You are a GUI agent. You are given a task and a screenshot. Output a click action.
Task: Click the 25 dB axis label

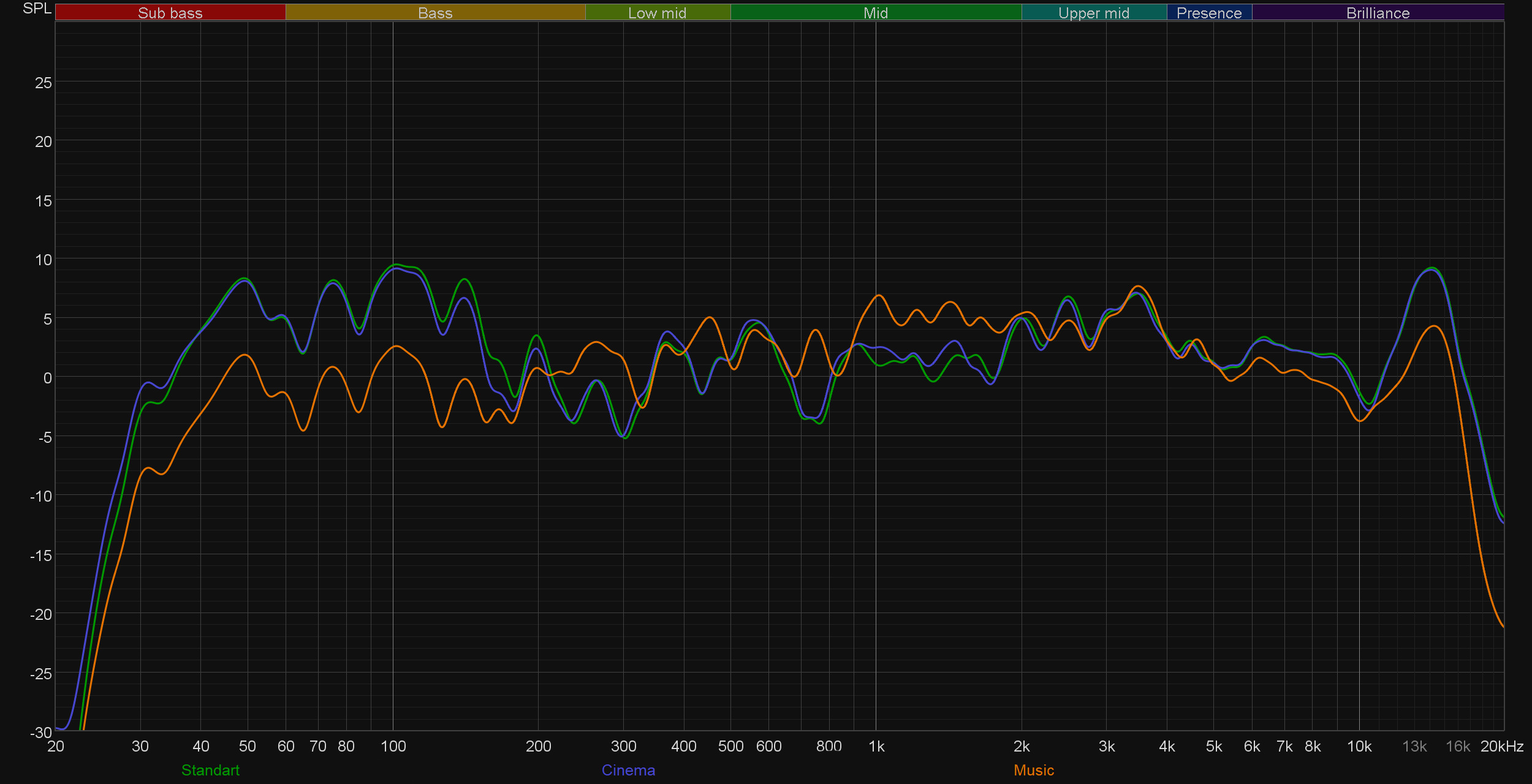pos(43,83)
